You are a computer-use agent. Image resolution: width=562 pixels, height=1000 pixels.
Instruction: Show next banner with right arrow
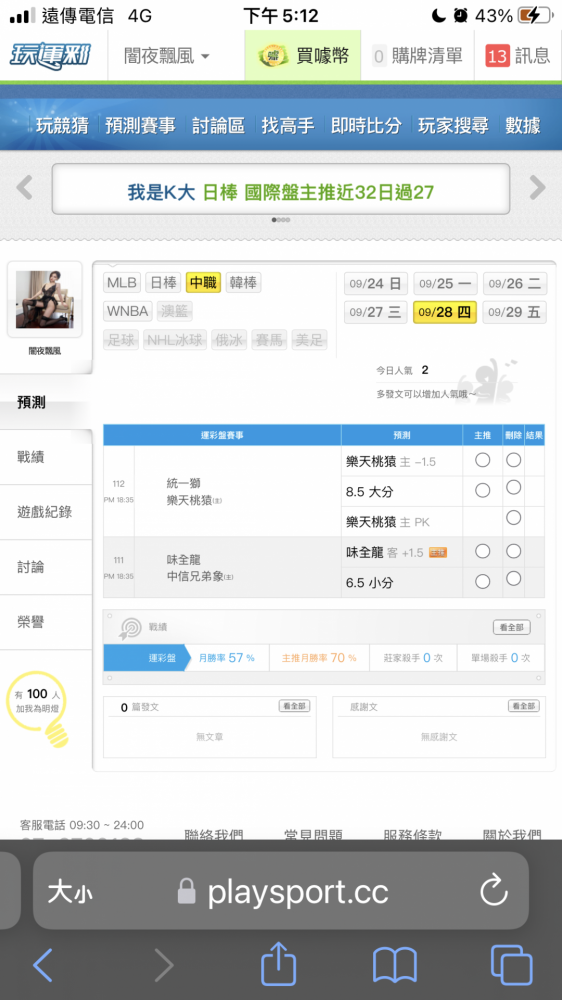point(537,188)
